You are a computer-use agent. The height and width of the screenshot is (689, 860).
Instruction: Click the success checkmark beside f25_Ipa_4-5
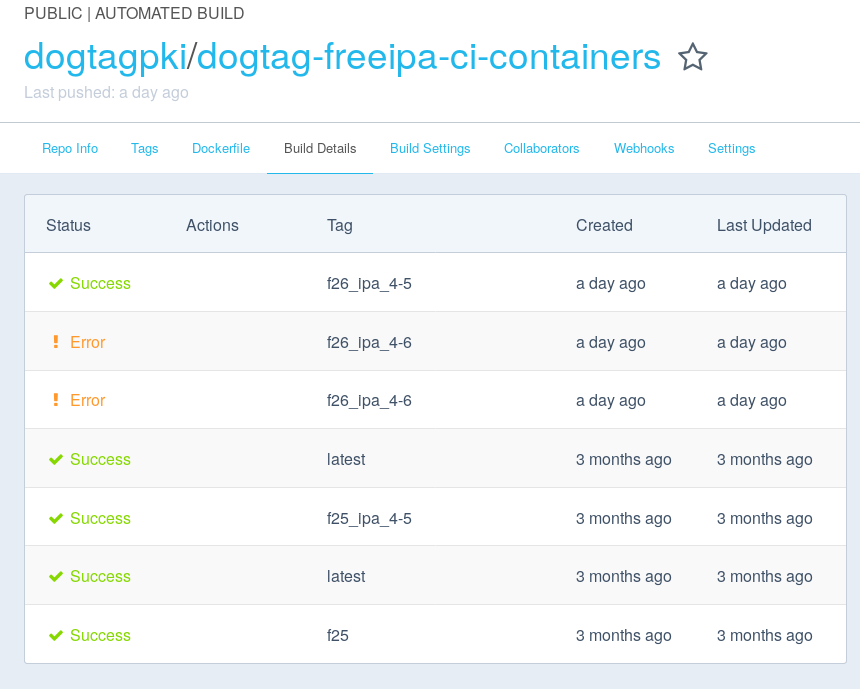tap(56, 517)
